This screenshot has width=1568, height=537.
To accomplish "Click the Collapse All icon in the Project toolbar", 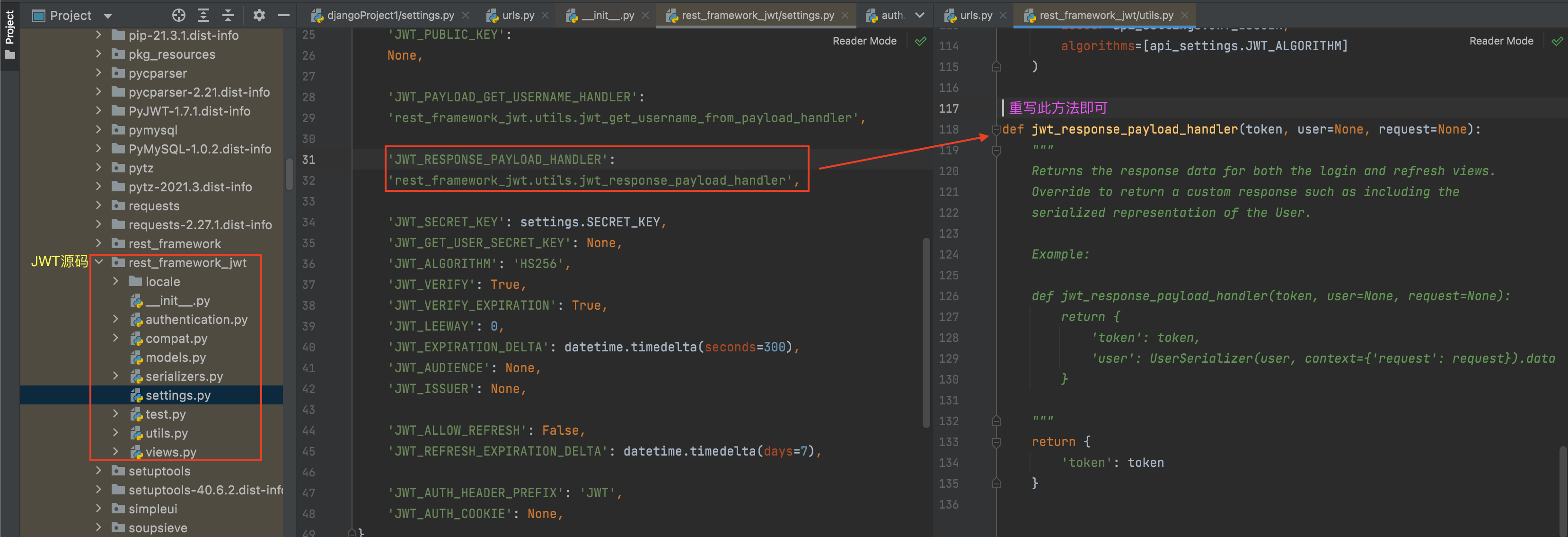I will [x=228, y=15].
